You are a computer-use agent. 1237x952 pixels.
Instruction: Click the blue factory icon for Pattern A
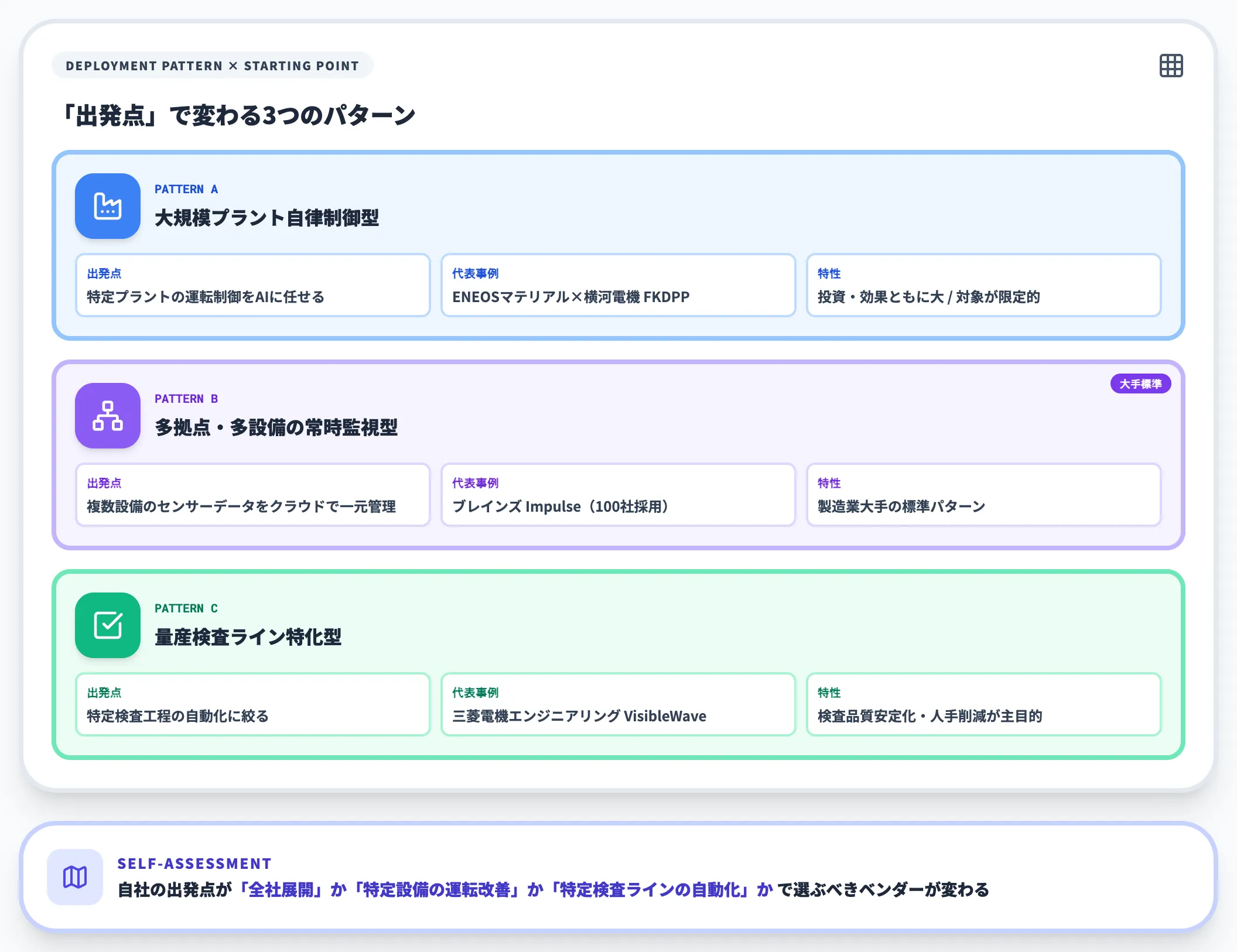coord(108,206)
